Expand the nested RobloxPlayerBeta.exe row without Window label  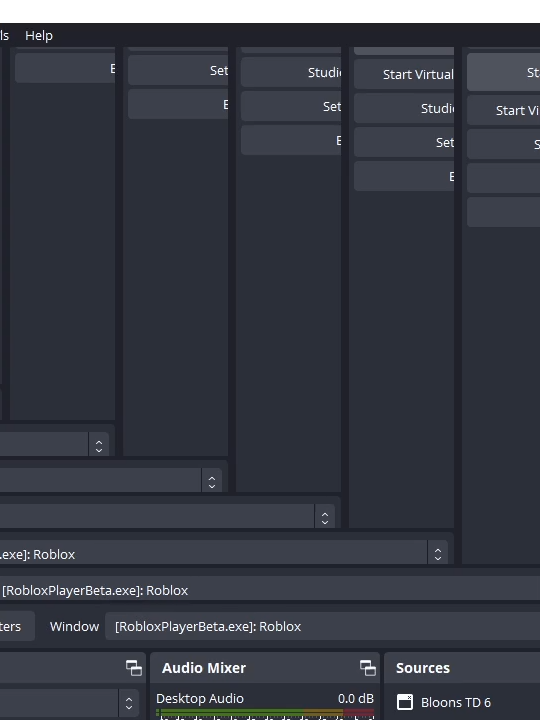pyautogui.click(x=270, y=590)
